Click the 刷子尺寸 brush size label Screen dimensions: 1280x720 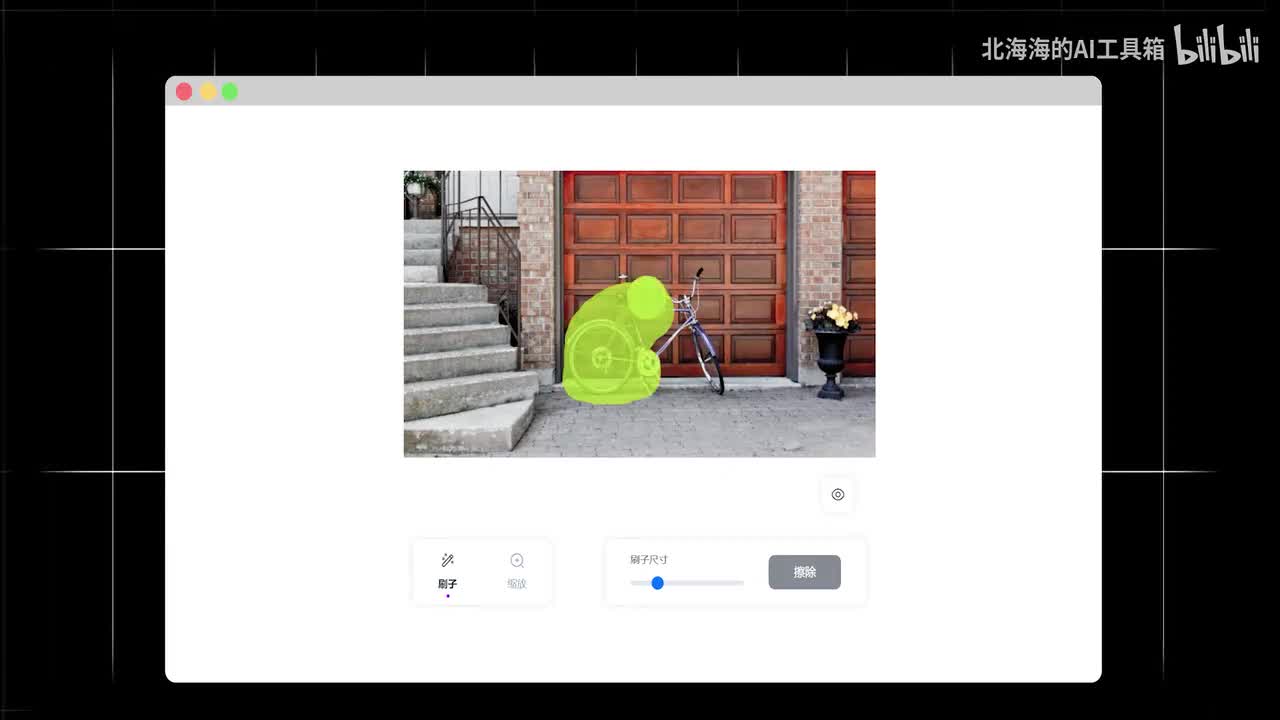(x=649, y=560)
